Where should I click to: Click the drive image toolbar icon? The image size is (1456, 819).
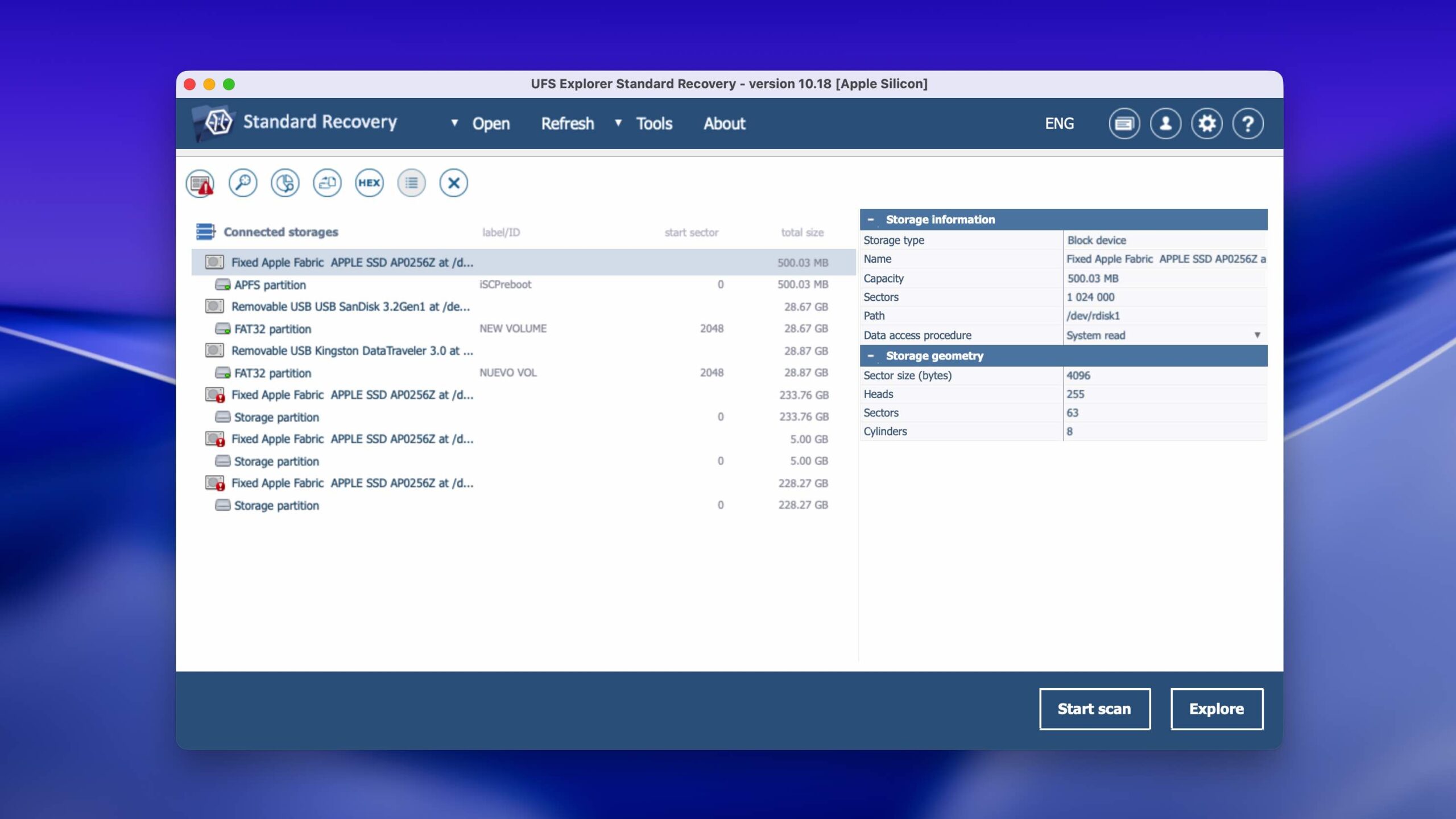tap(327, 183)
